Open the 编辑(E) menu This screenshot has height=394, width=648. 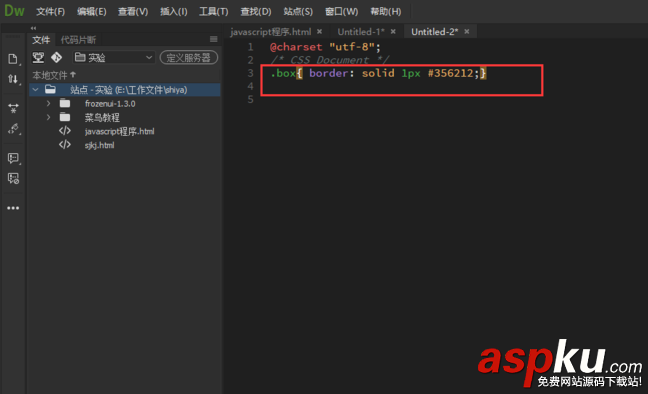(91, 12)
